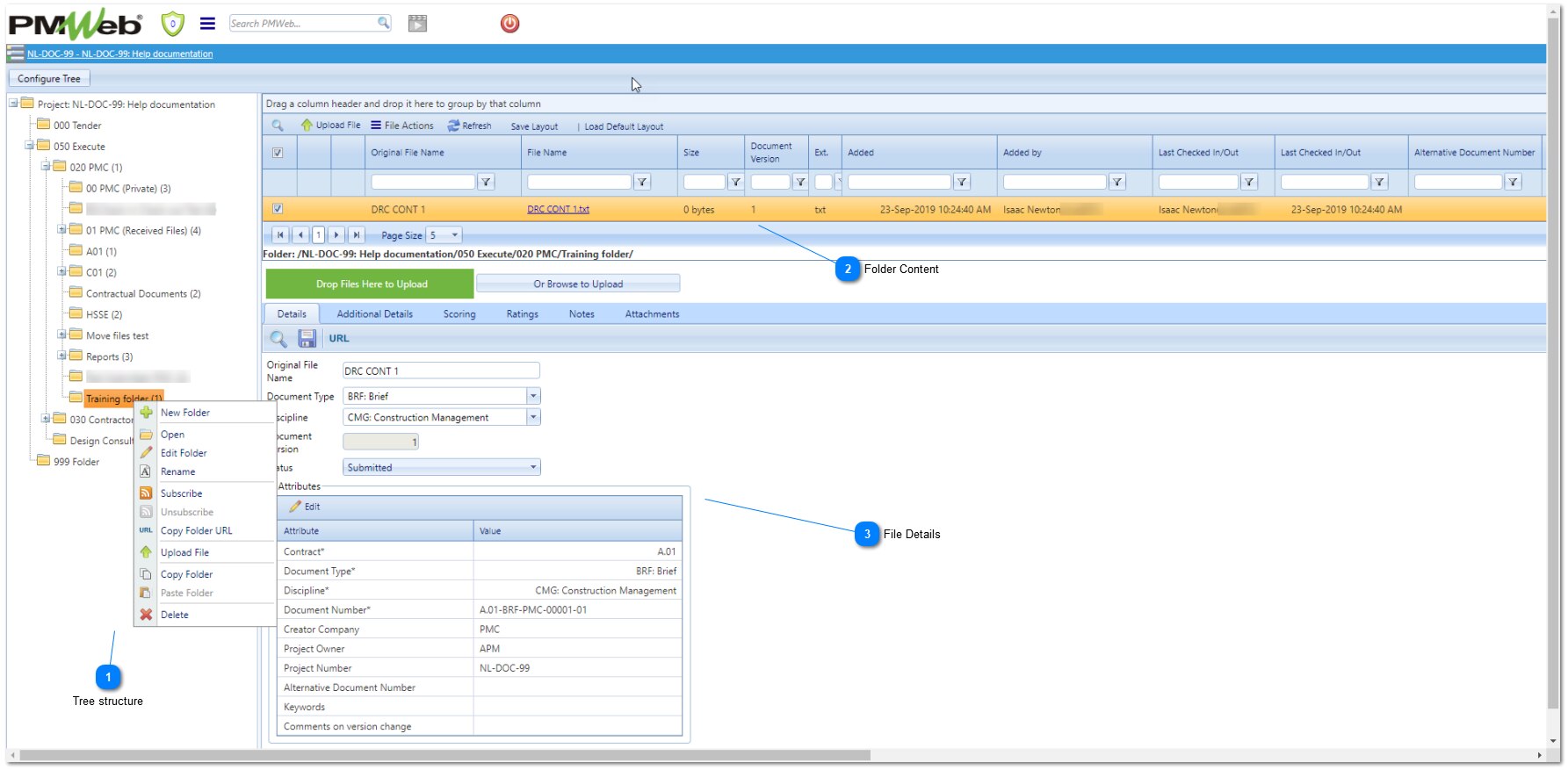Open the Status Submitted dropdown
This screenshot has width=1568, height=770.
click(x=533, y=467)
